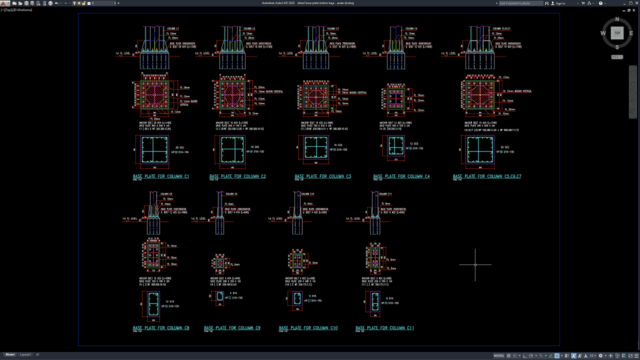640x360 pixels.
Task: Click the BASE PLATE FOR COLUMN C11 title
Action: (384, 328)
